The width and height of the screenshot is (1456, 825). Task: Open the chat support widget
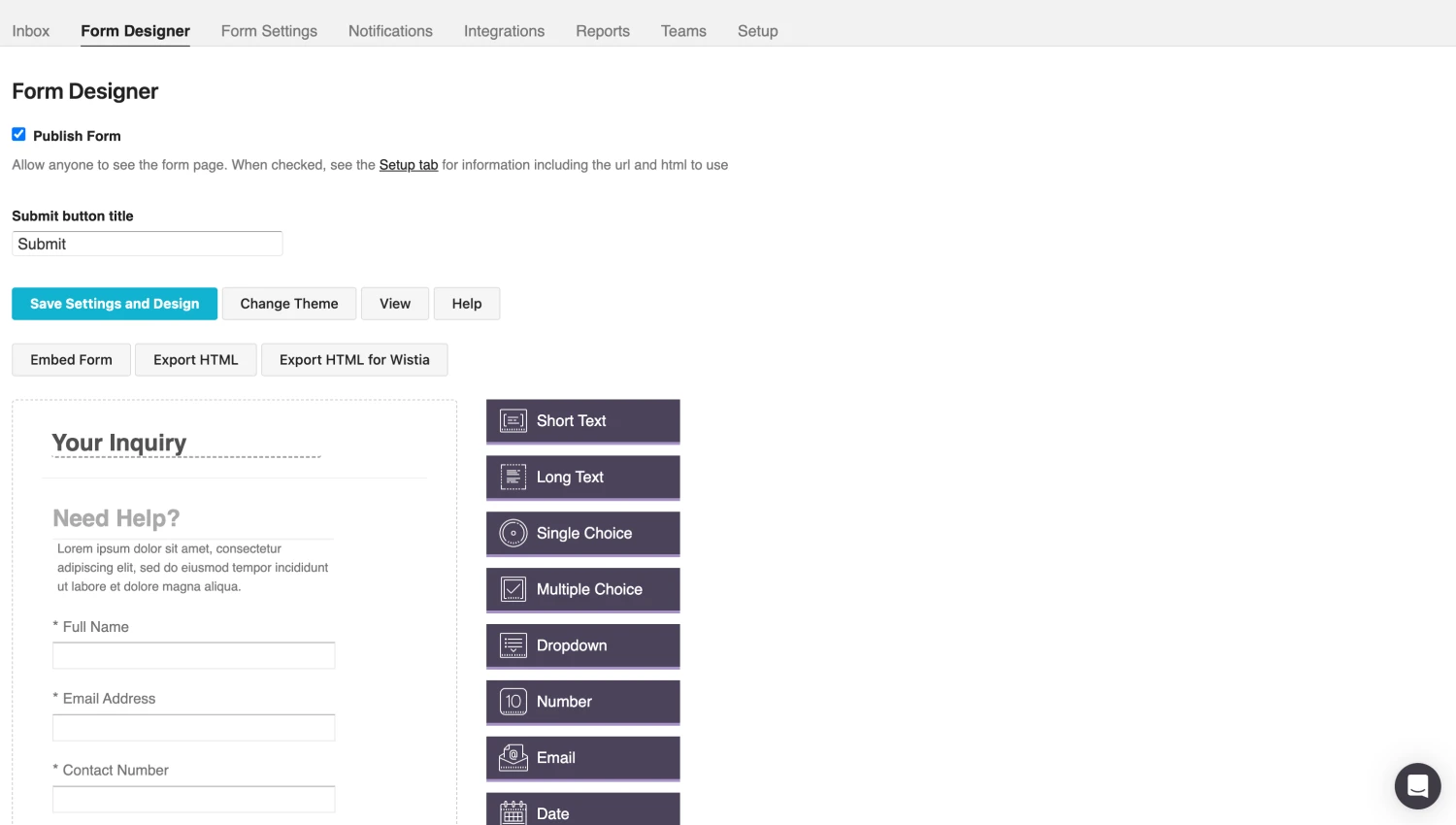tap(1417, 785)
